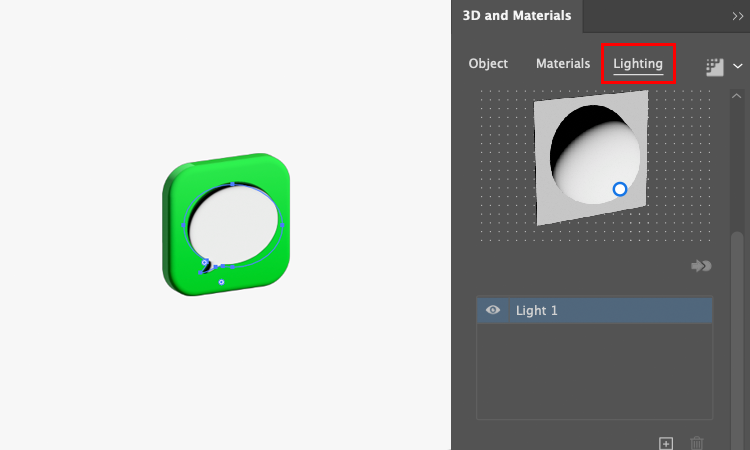Switch to the Materials tab
The height and width of the screenshot is (450, 750).
563,64
